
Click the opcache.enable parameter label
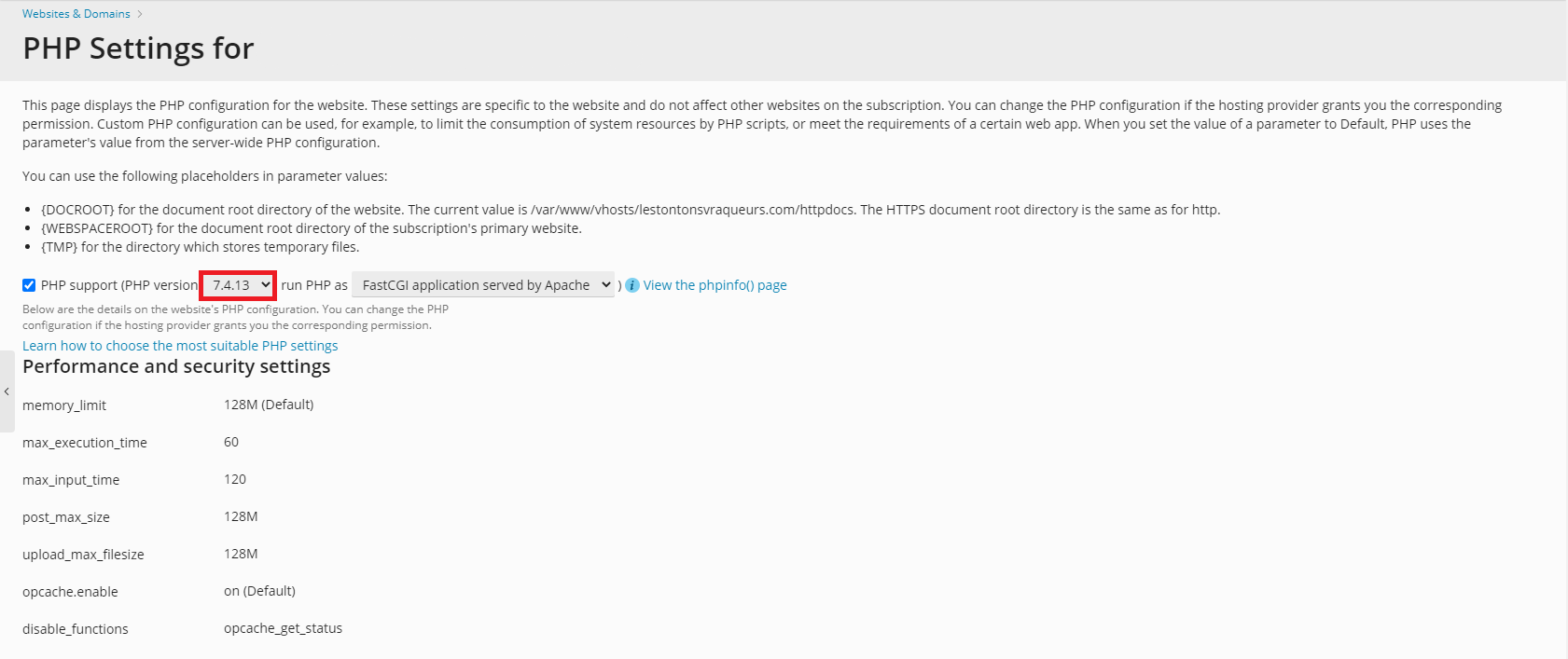pyautogui.click(x=70, y=592)
